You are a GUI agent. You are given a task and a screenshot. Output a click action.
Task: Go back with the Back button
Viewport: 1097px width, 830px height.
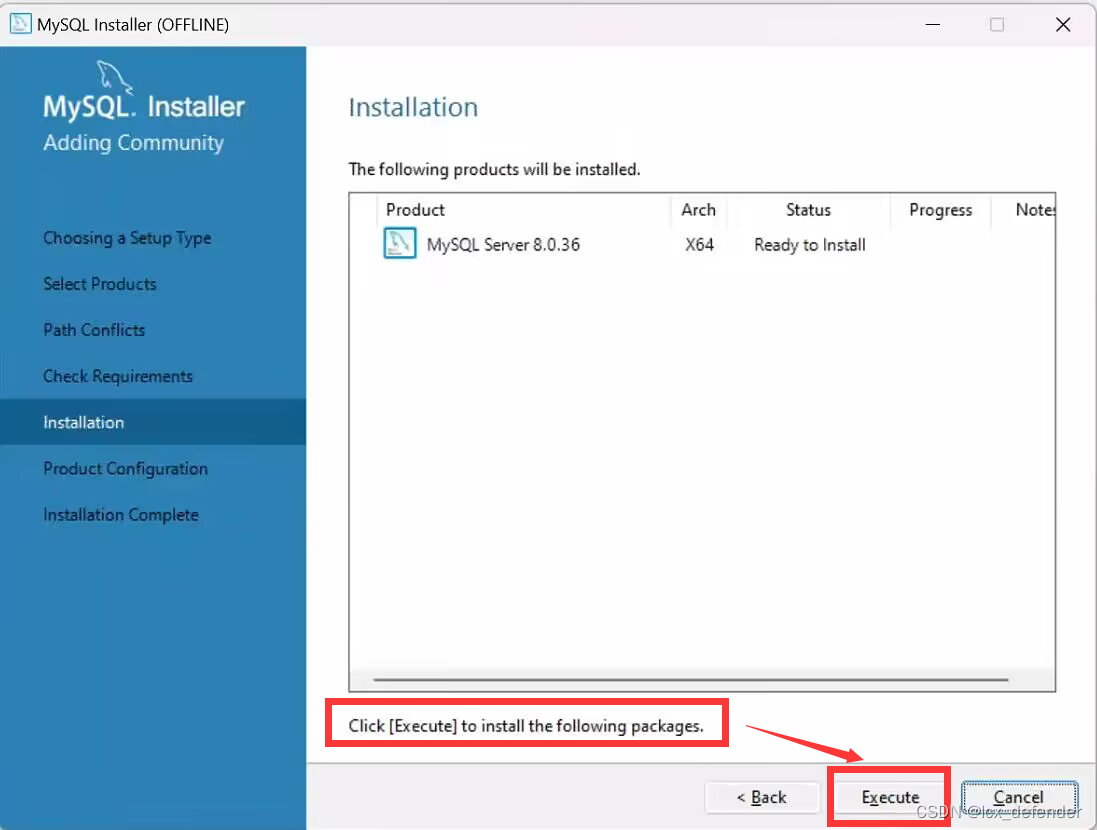pos(762,797)
